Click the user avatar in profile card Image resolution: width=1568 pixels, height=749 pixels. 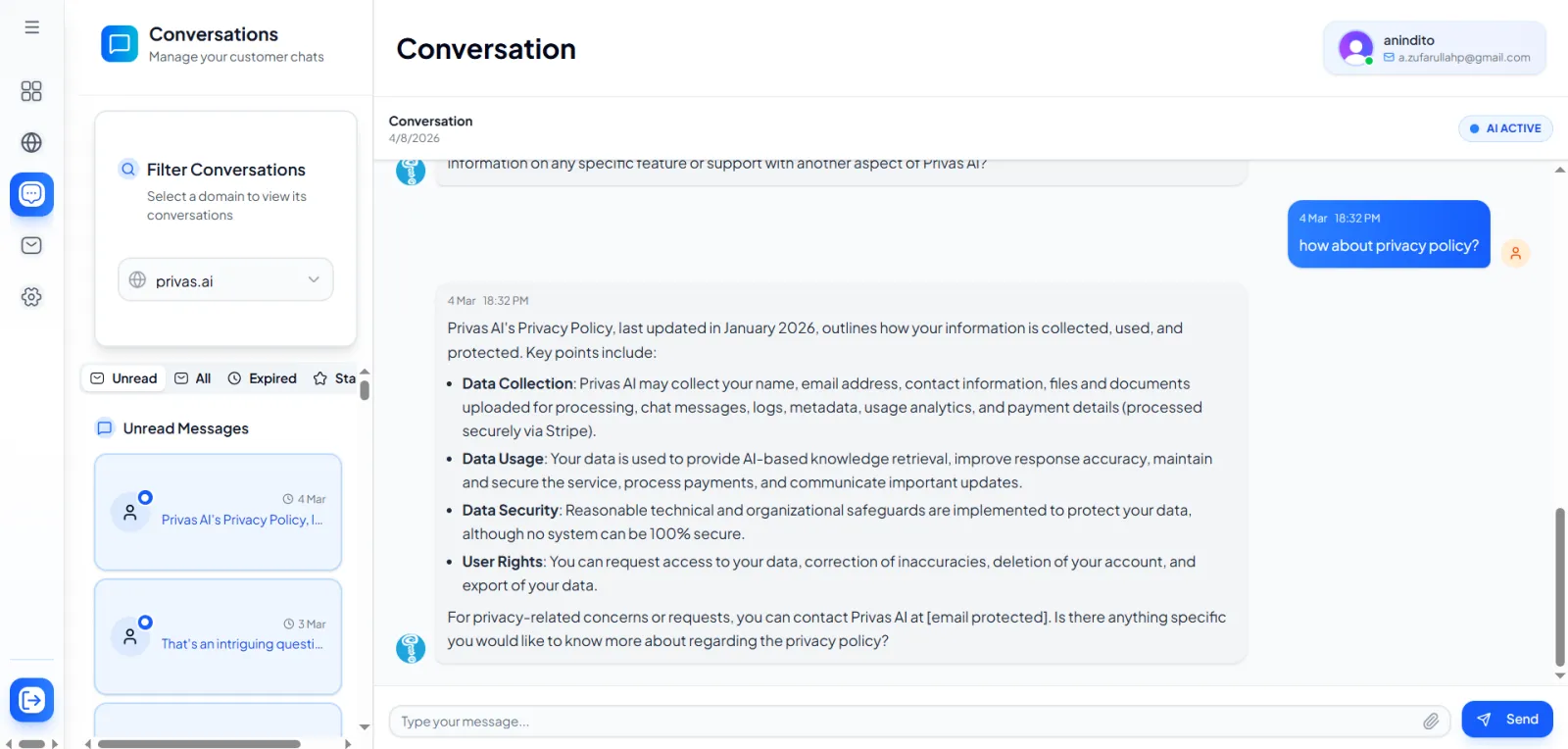pyautogui.click(x=1355, y=47)
